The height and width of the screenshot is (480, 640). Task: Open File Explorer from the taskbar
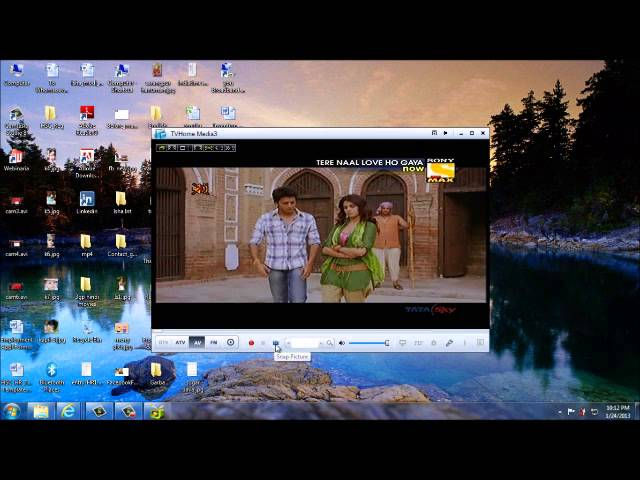click(41, 411)
